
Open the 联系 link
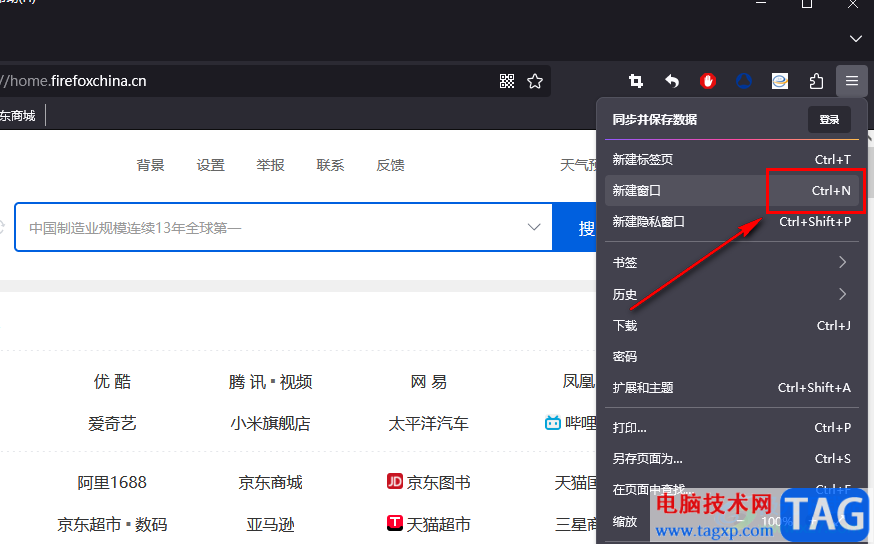pyautogui.click(x=331, y=166)
